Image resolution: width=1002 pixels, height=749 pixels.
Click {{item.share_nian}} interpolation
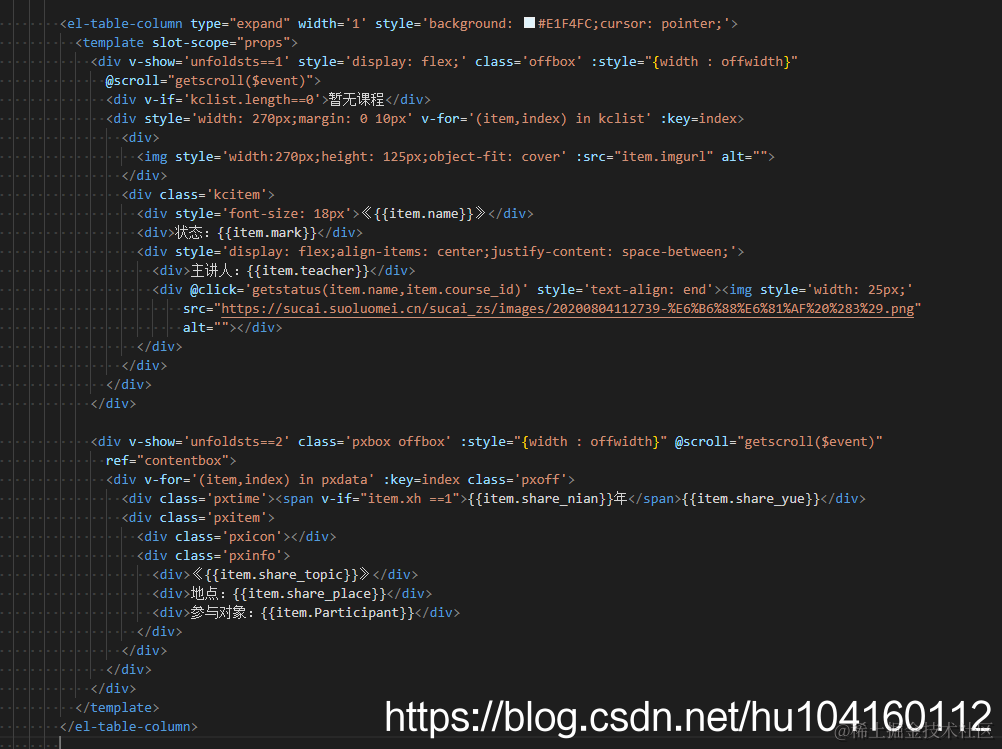(x=541, y=498)
